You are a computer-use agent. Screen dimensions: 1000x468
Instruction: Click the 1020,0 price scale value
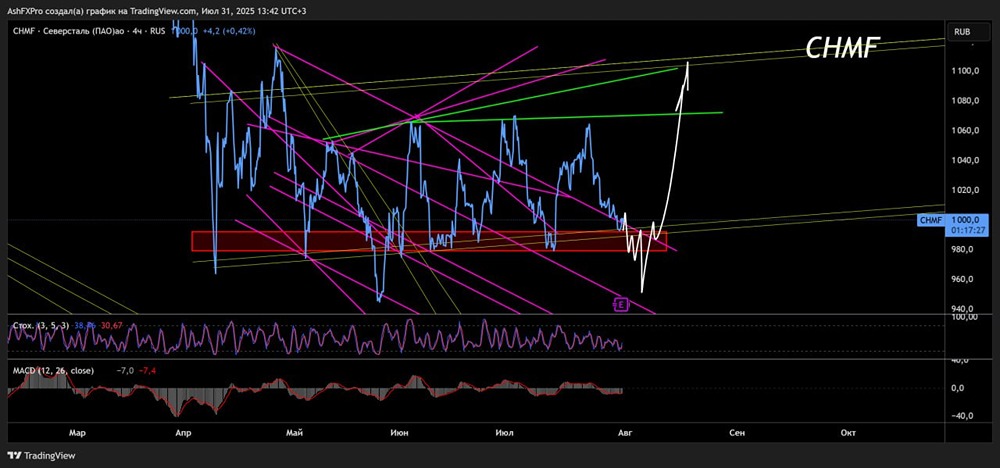coord(967,190)
